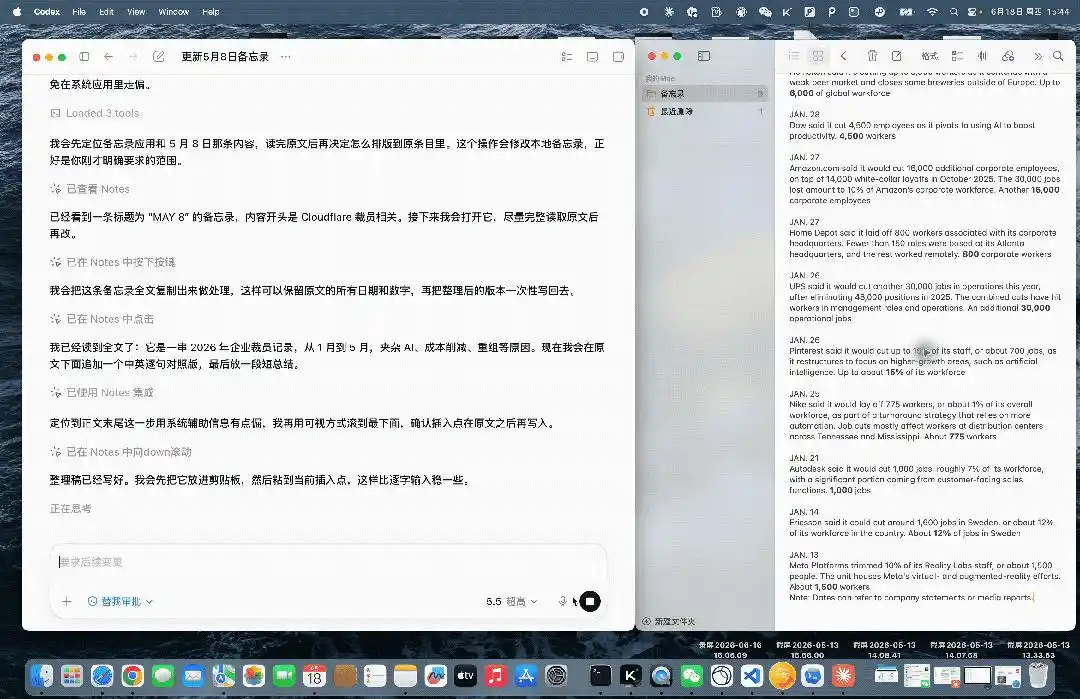Expand the '已查看 Notes' step
1080x699 pixels.
pos(90,189)
